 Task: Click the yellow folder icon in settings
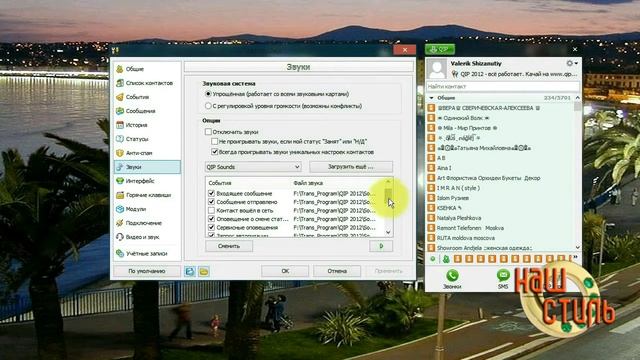coord(204,271)
